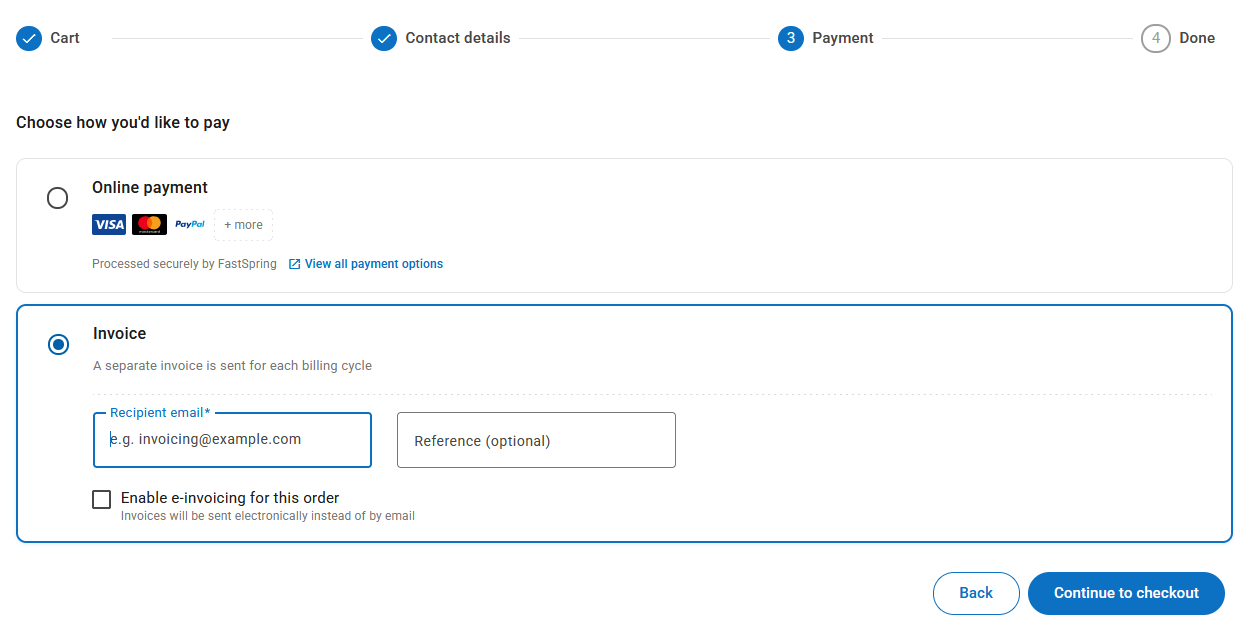This screenshot has height=642, width=1259.
Task: Click the Cart step checkmark icon
Action: (x=29, y=38)
